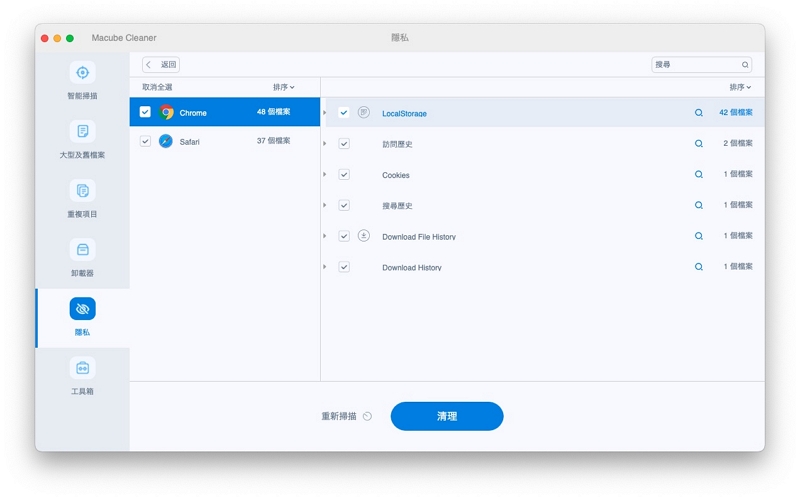Open the right panel 排序 sort dropdown
Viewport: 800px width, 498px height.
tap(740, 87)
